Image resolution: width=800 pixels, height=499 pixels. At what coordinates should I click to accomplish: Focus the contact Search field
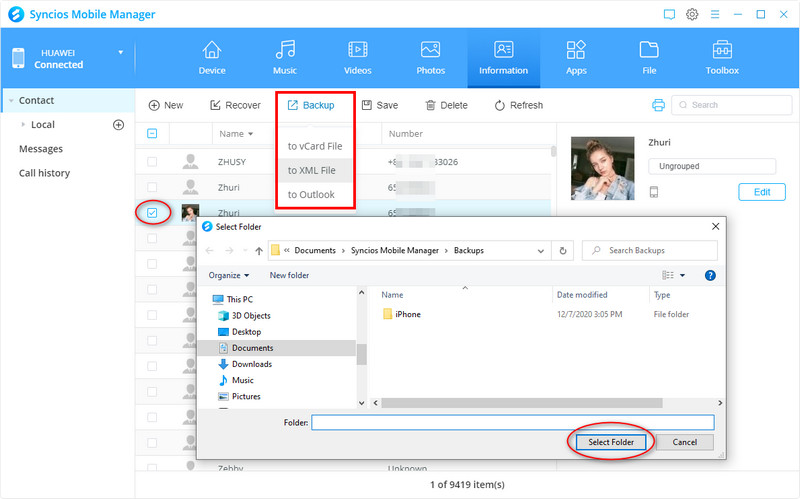[732, 105]
